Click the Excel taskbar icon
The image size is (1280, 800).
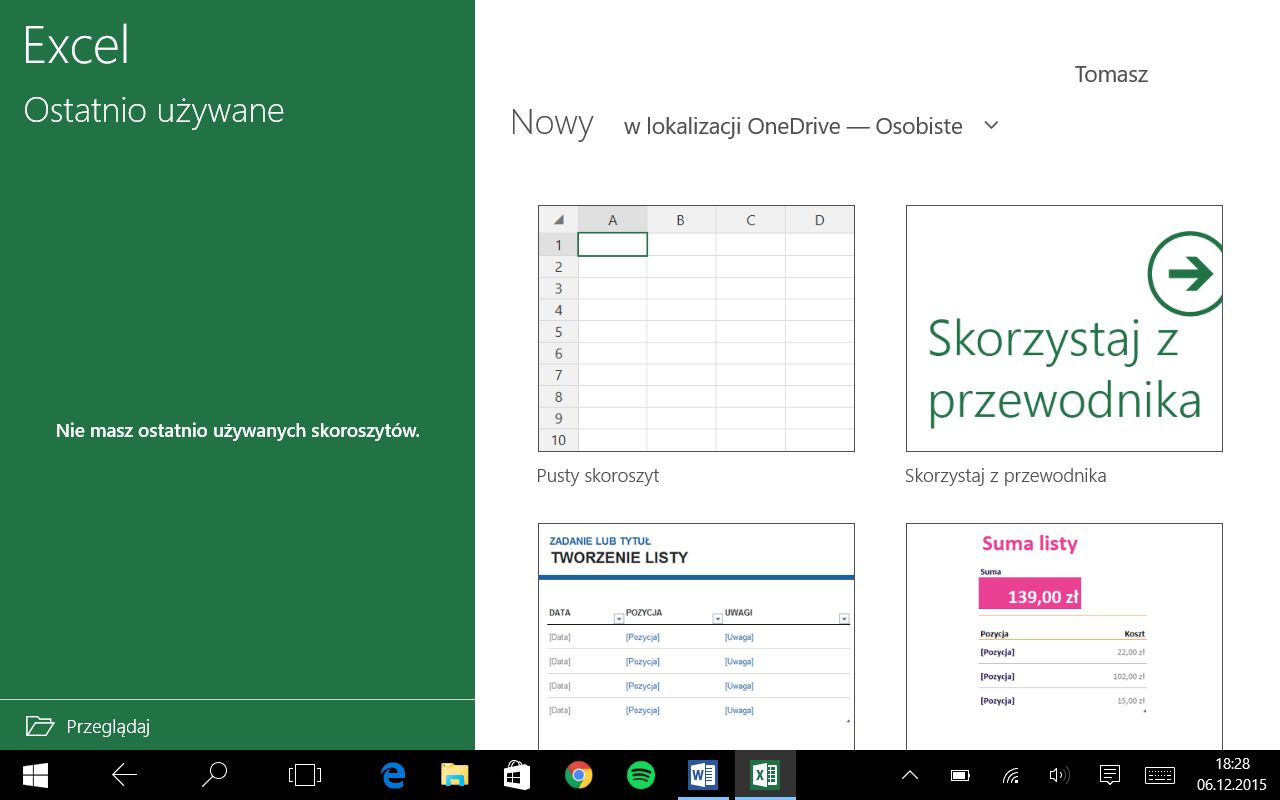click(765, 775)
